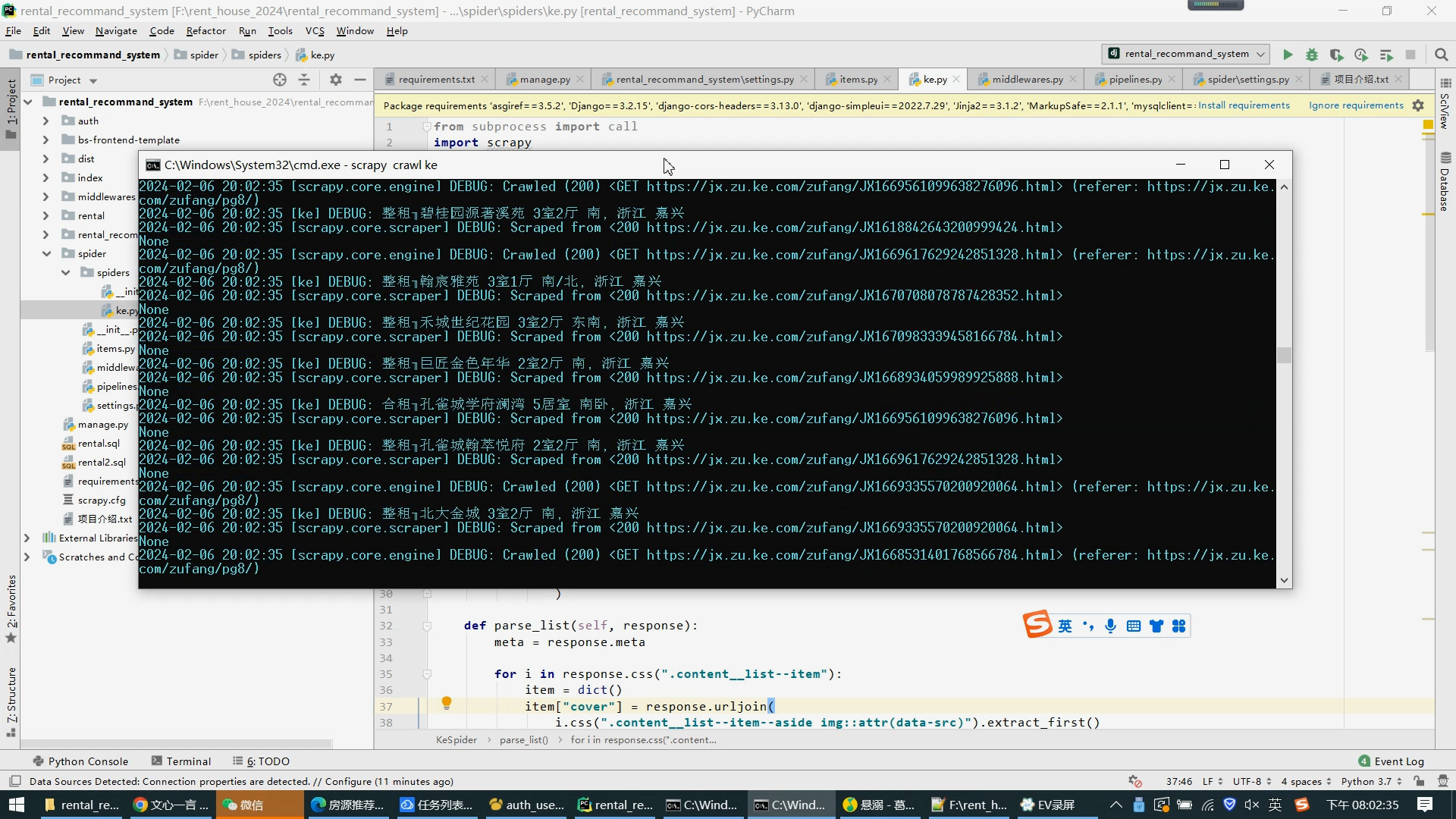Open Event Log panel
Image resolution: width=1456 pixels, height=819 pixels.
1391,761
